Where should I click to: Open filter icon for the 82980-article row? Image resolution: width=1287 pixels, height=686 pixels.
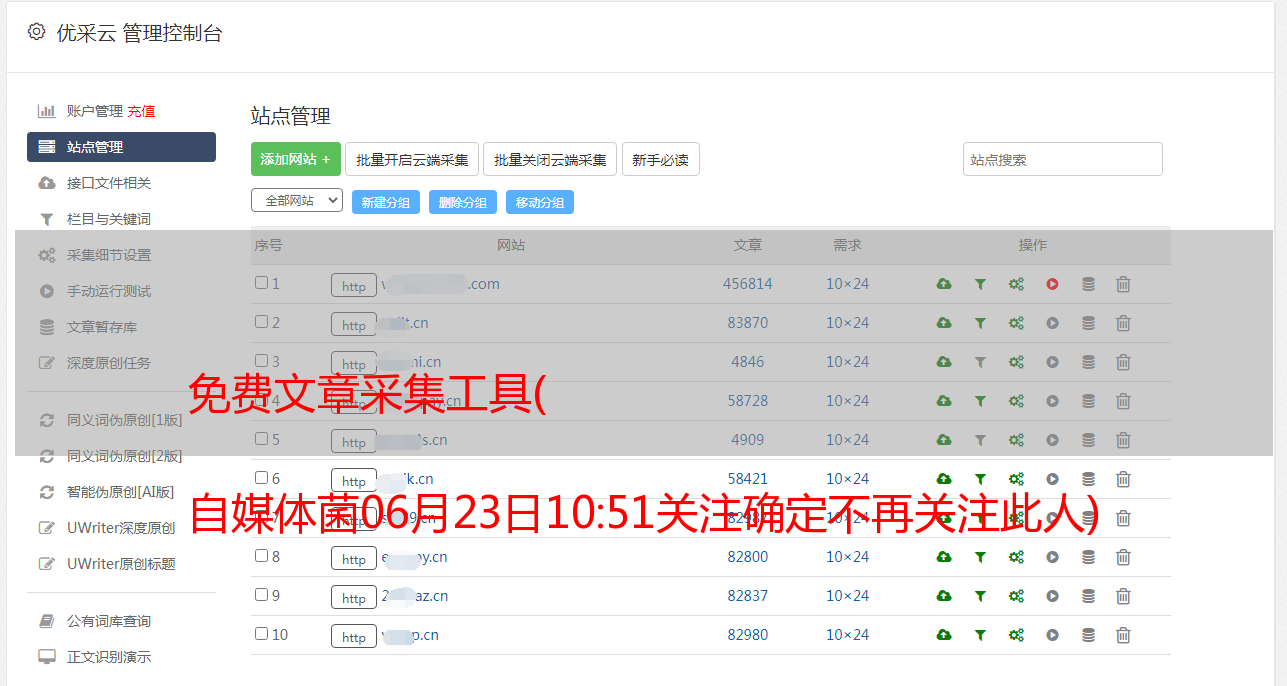pyautogui.click(x=980, y=635)
